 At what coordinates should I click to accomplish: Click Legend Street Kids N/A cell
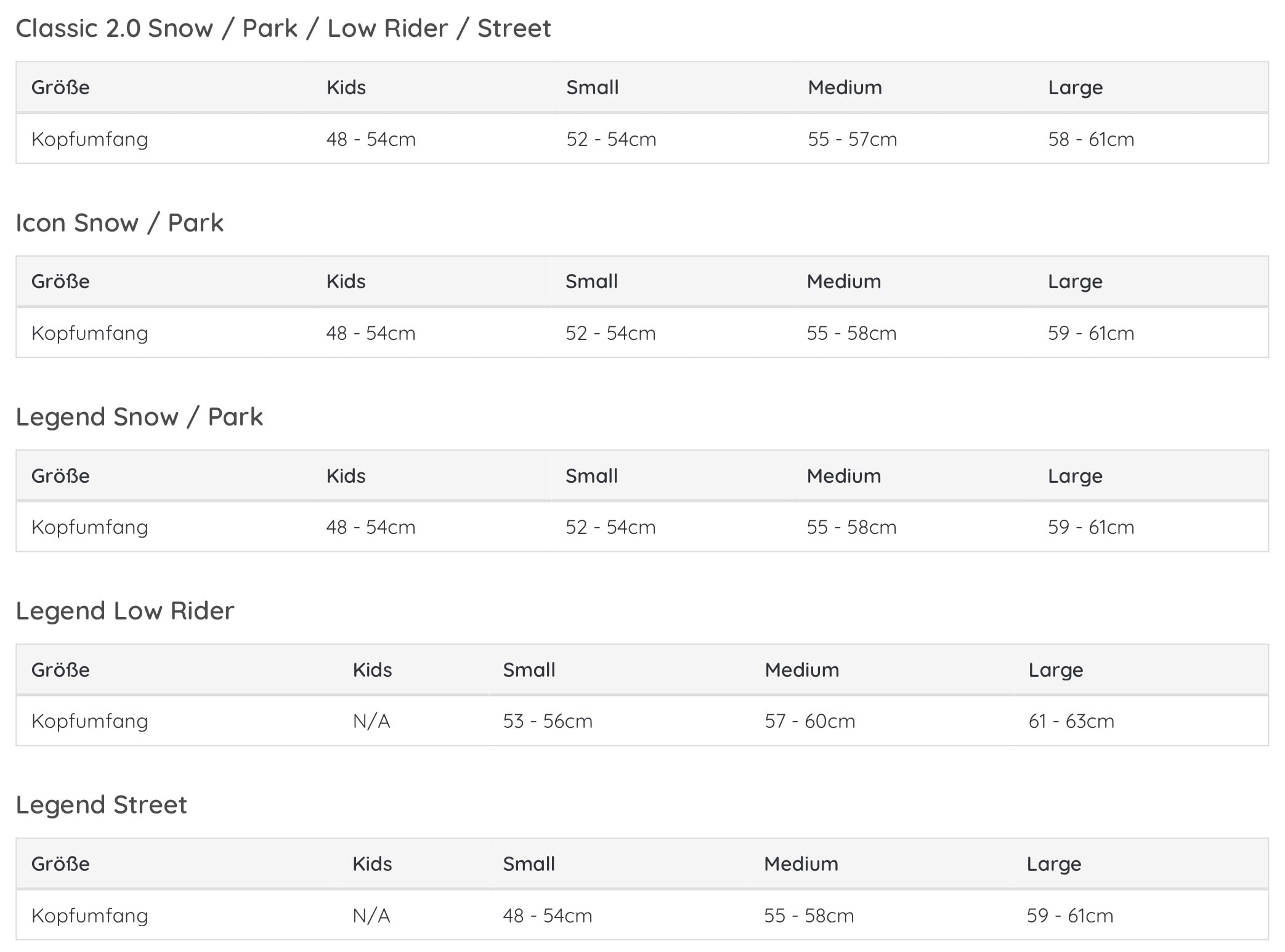click(371, 916)
